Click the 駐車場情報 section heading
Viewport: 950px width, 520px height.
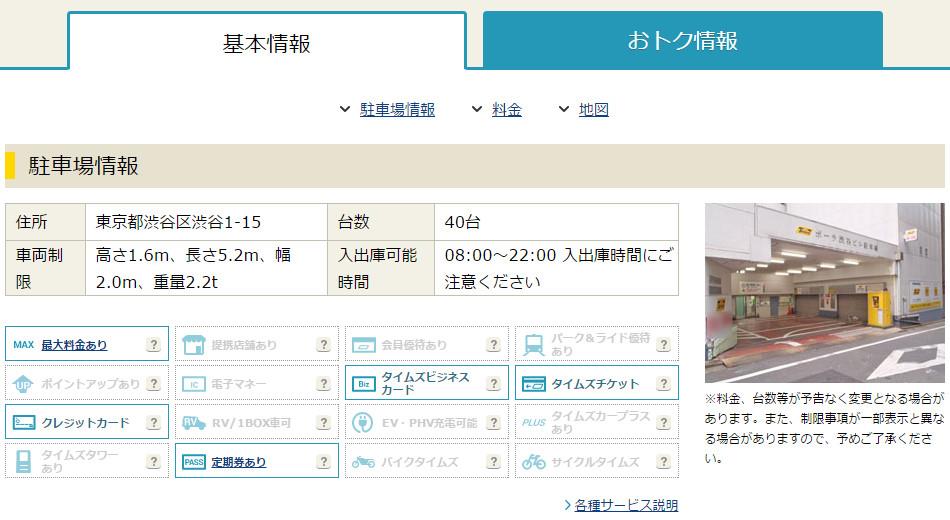[83, 165]
